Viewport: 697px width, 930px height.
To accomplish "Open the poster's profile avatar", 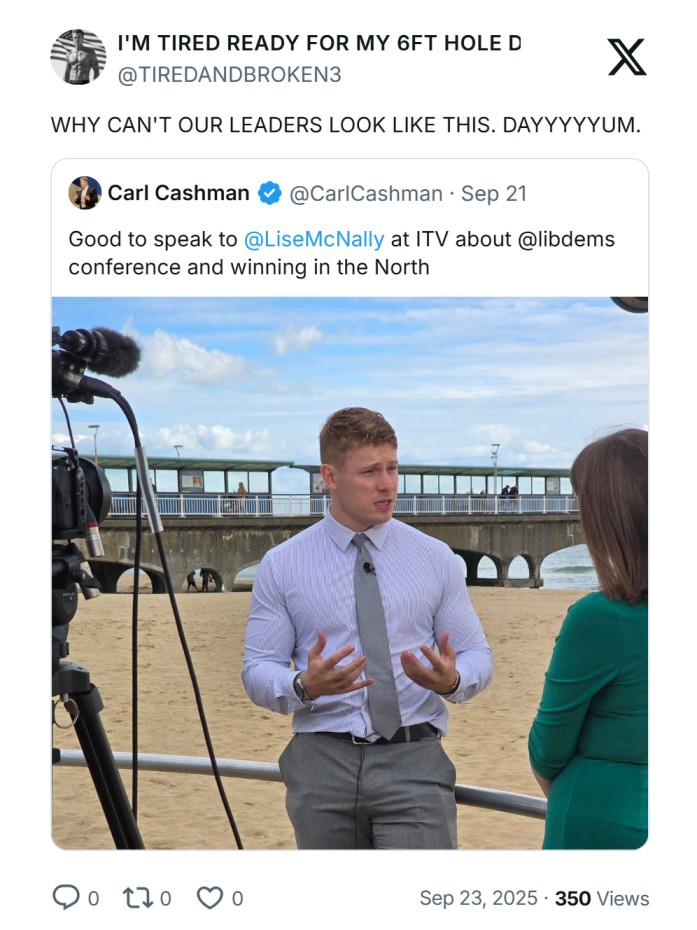I will coord(78,57).
